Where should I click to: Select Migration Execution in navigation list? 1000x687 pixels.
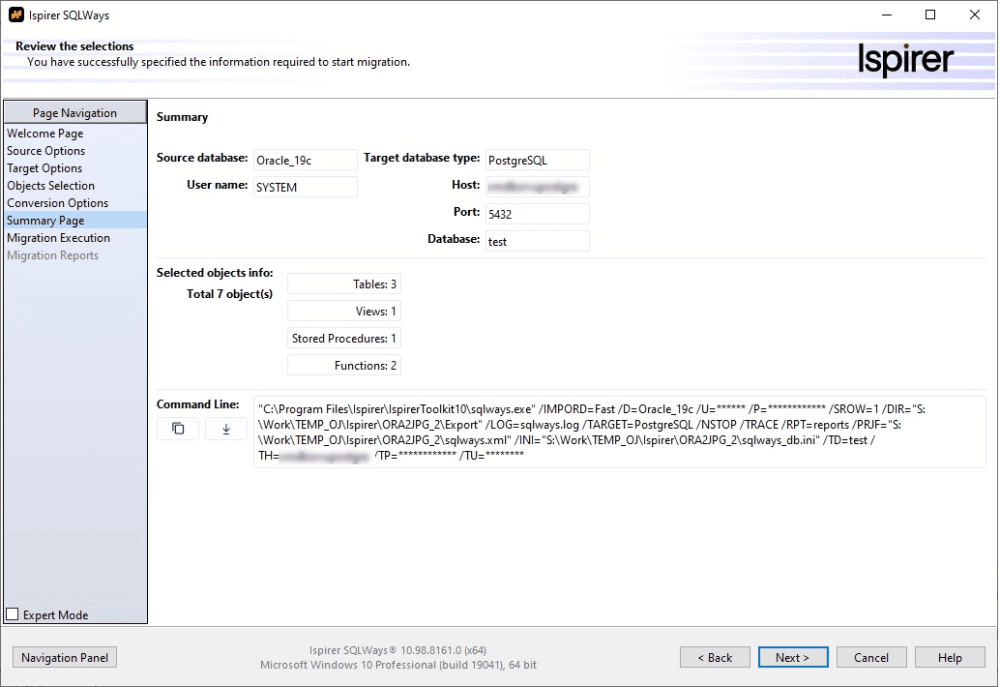[x=58, y=238]
